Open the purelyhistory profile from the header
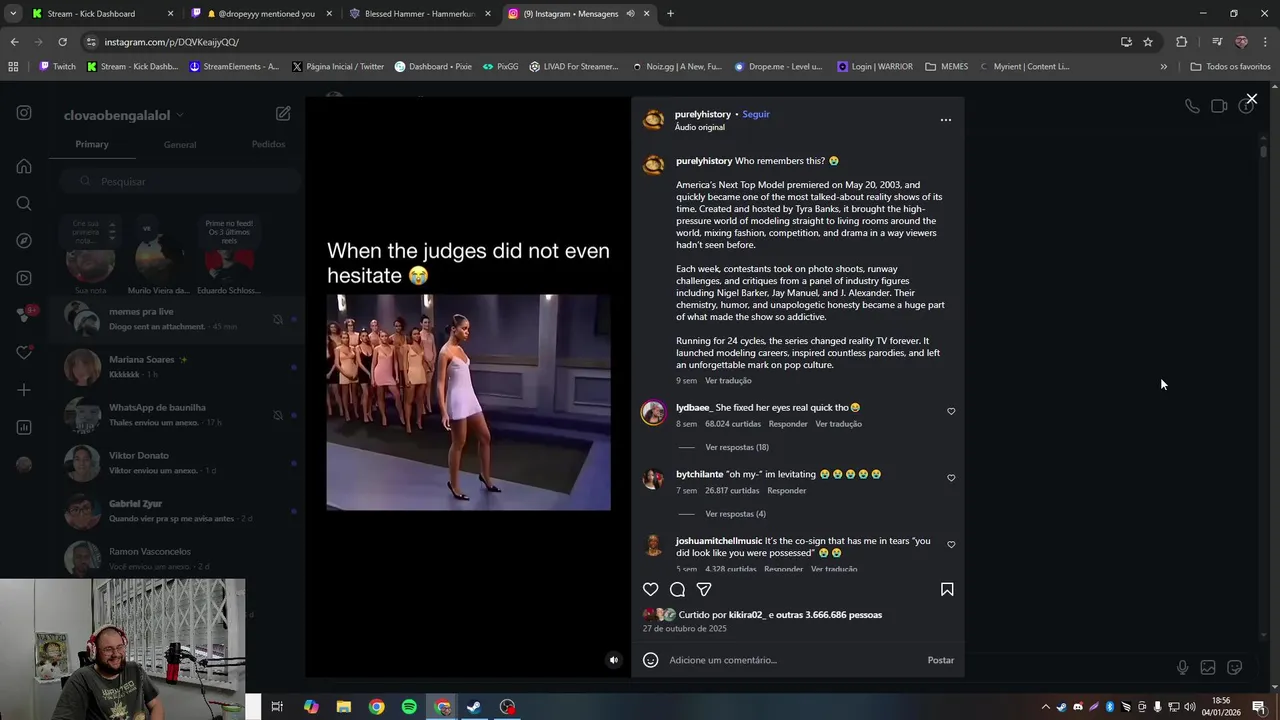This screenshot has height=720, width=1280. (703, 114)
